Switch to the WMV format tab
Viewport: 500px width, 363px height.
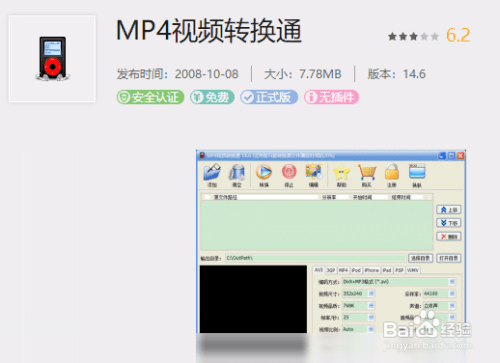coord(413,270)
